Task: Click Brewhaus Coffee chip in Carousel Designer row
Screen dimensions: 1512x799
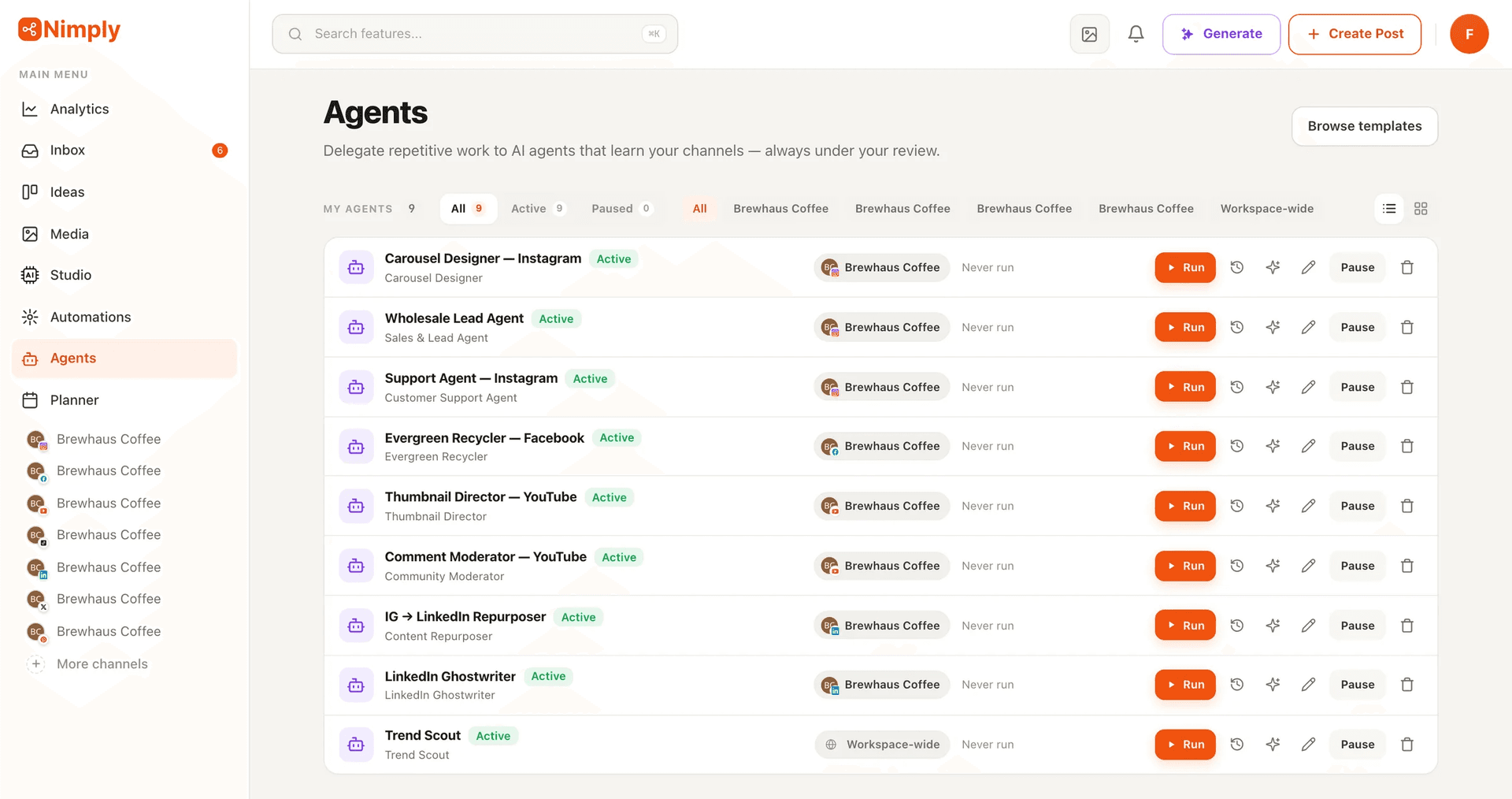Action: [882, 268]
